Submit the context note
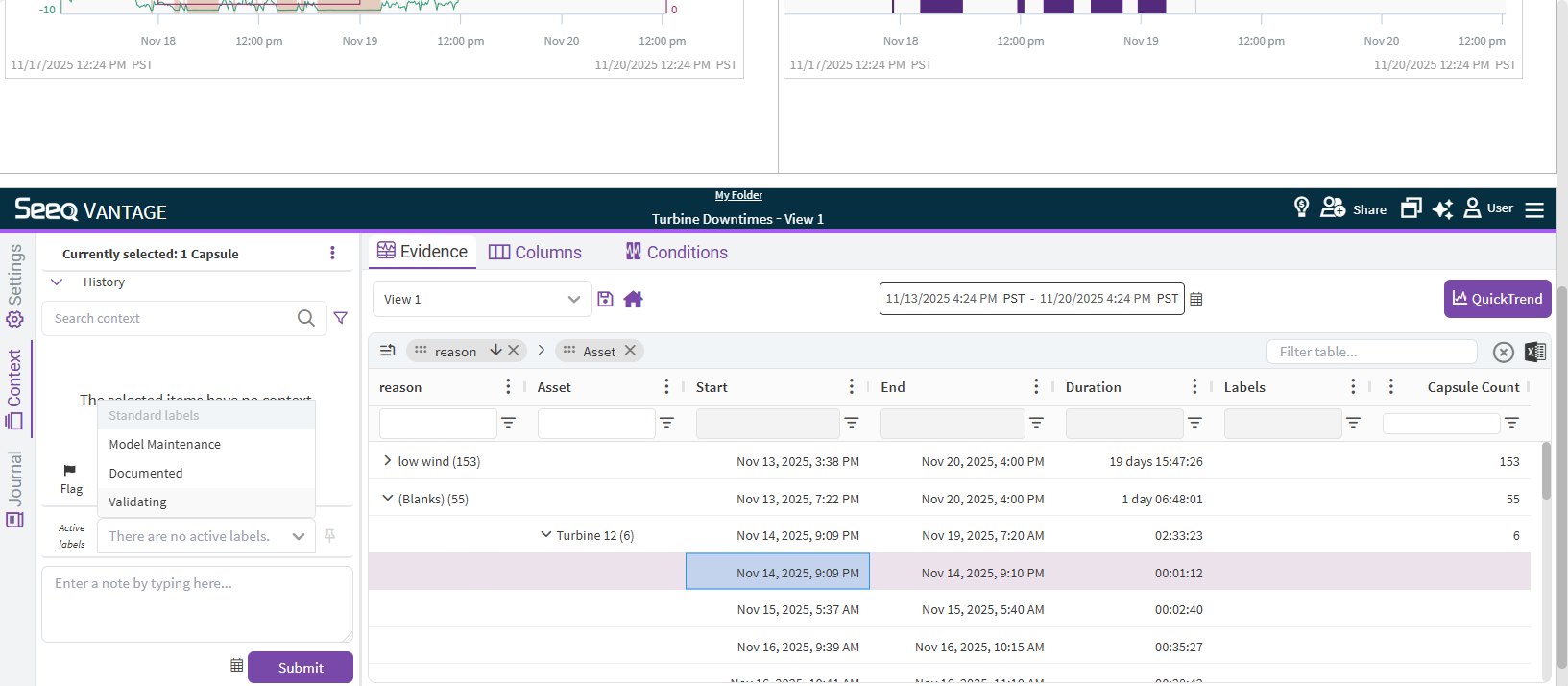 pos(300,668)
